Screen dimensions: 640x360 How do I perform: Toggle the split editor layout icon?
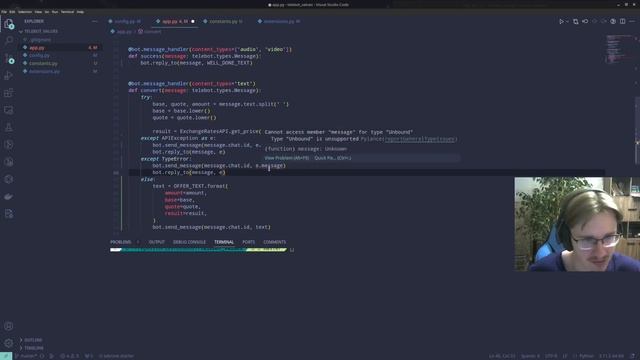tap(622, 21)
